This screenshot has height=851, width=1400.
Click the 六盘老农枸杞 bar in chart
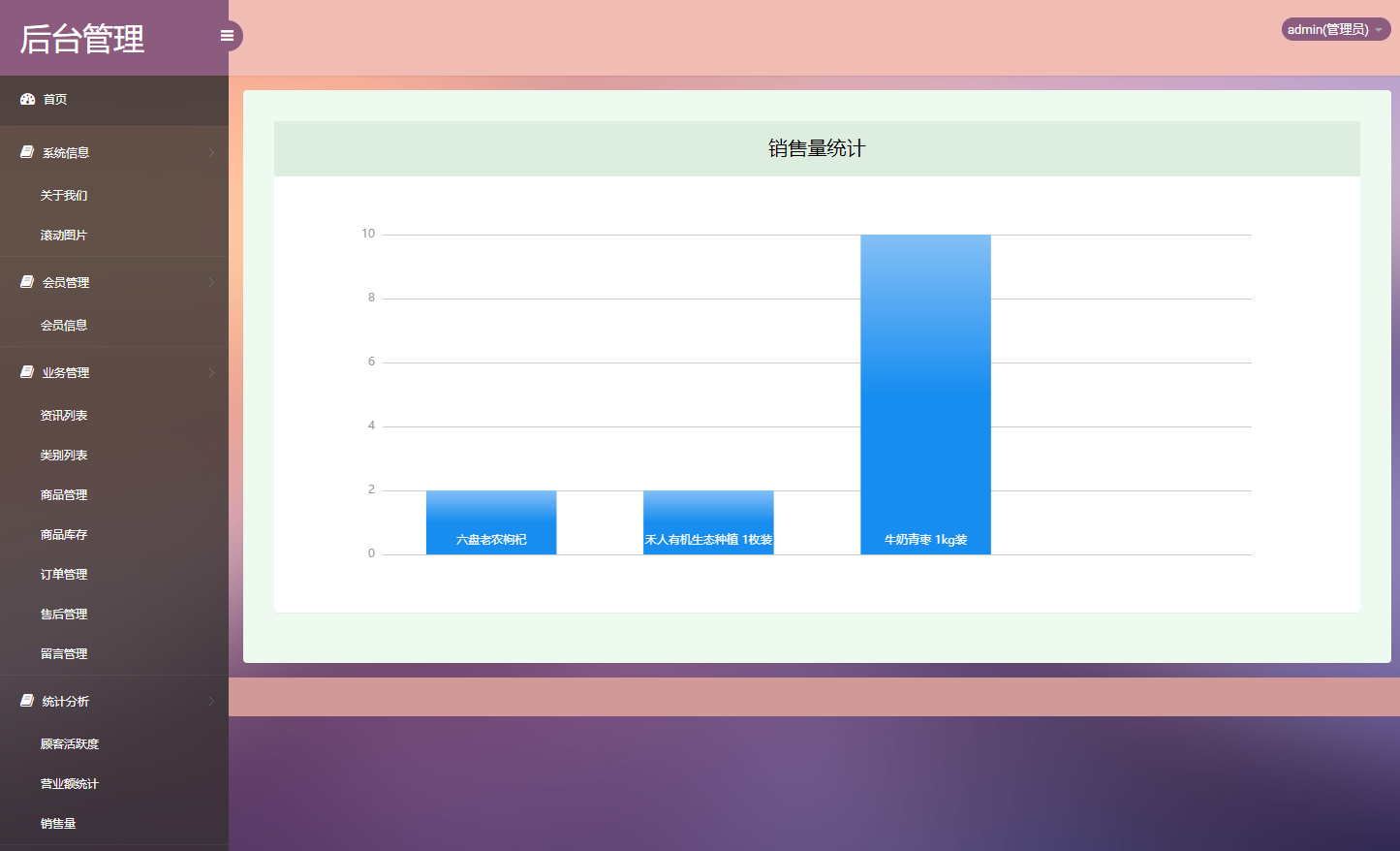tap(491, 522)
